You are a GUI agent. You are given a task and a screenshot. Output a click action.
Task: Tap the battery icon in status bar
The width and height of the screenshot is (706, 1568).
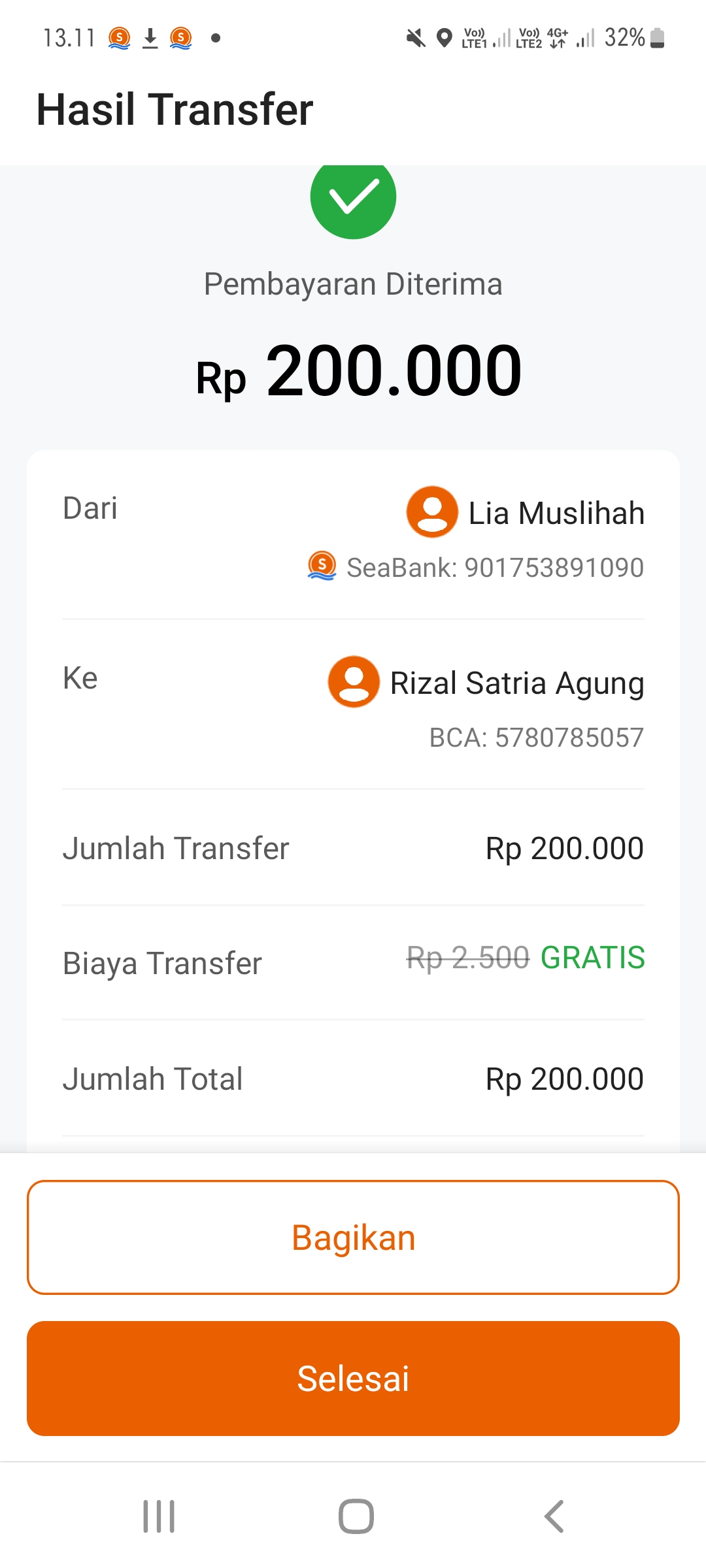pyautogui.click(x=658, y=38)
